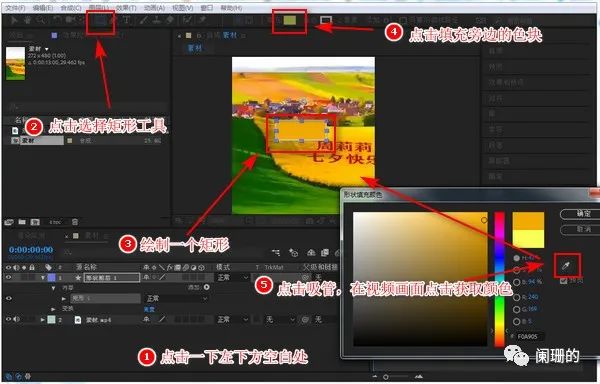Image resolution: width=600 pixels, height=384 pixels.
Task: Click the 0:00:00:00 timecode in timeline
Action: (x=31, y=249)
